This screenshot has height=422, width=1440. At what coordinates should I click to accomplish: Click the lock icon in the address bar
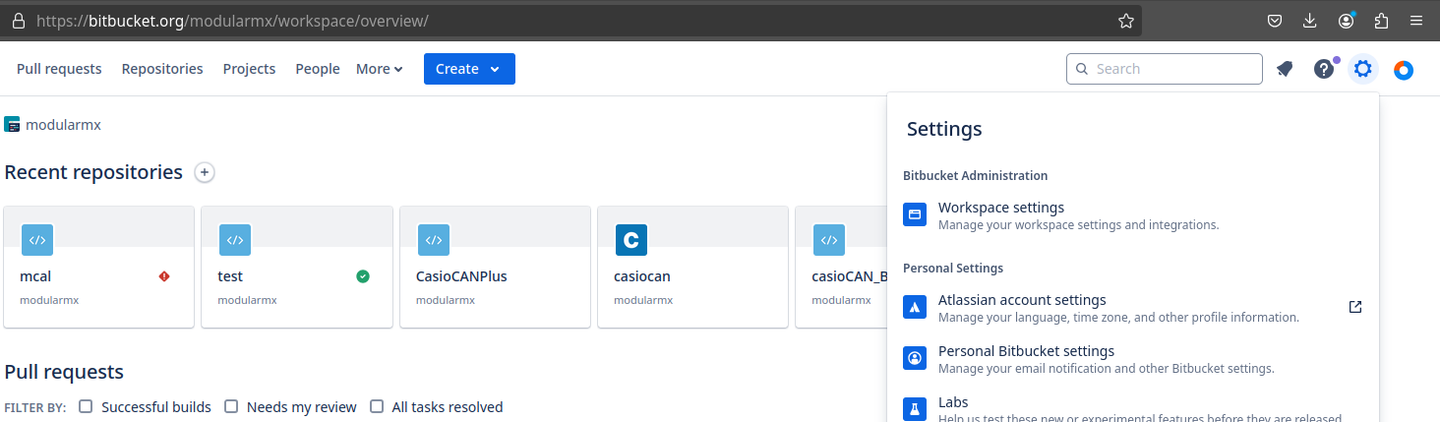pyautogui.click(x=18, y=21)
